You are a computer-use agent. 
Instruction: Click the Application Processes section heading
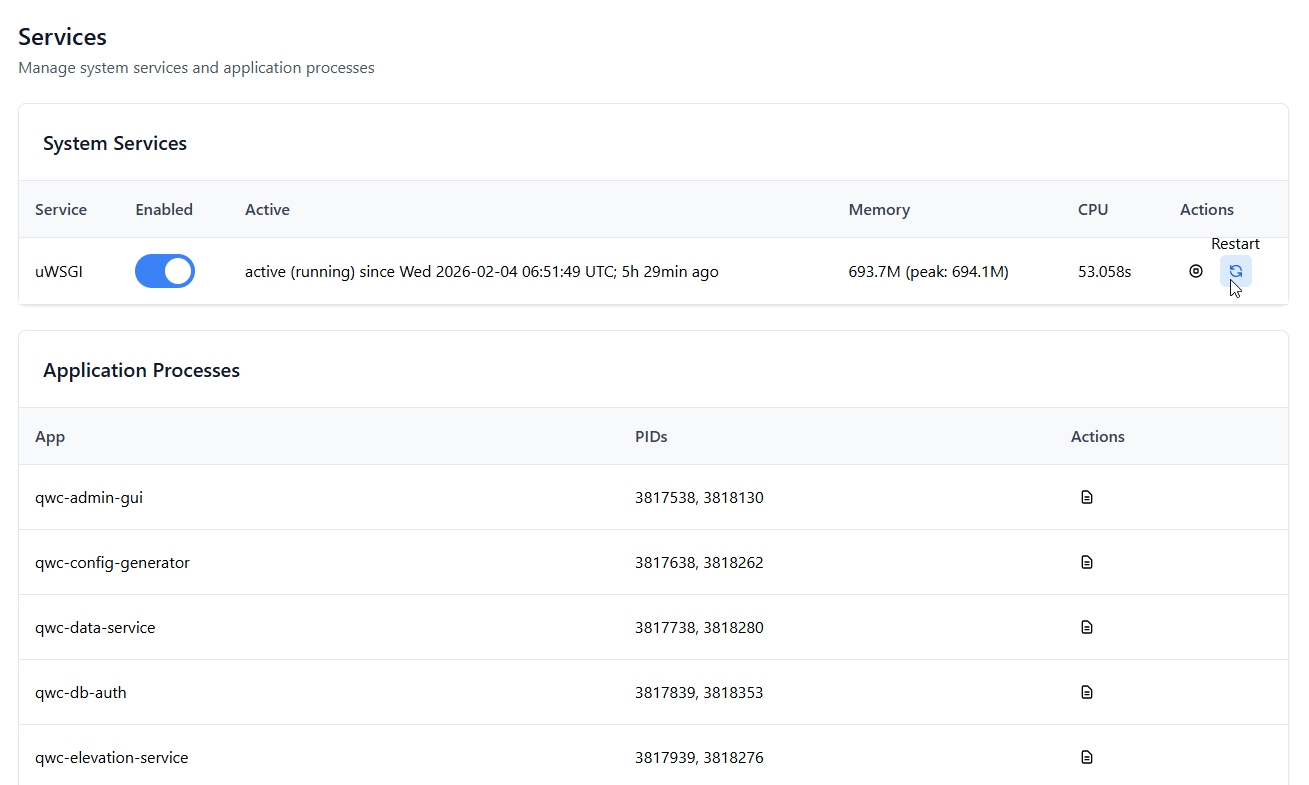(x=141, y=370)
